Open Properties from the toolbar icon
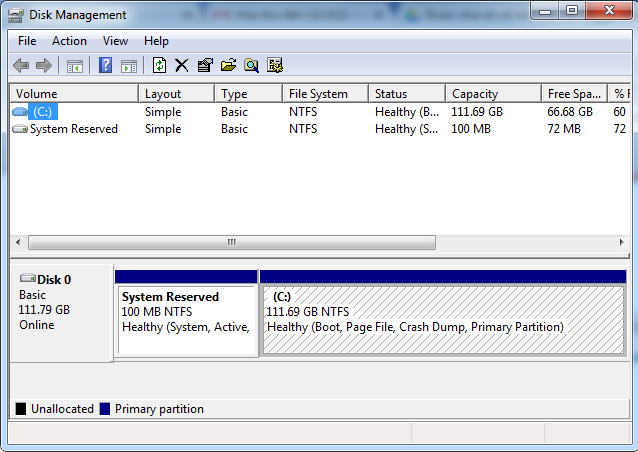 coord(205,65)
